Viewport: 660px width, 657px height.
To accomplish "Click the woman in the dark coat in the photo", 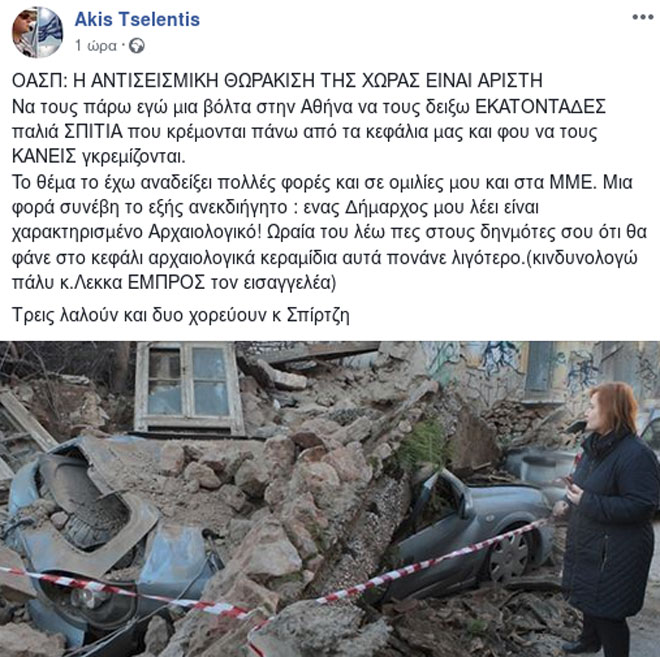I will (x=606, y=516).
